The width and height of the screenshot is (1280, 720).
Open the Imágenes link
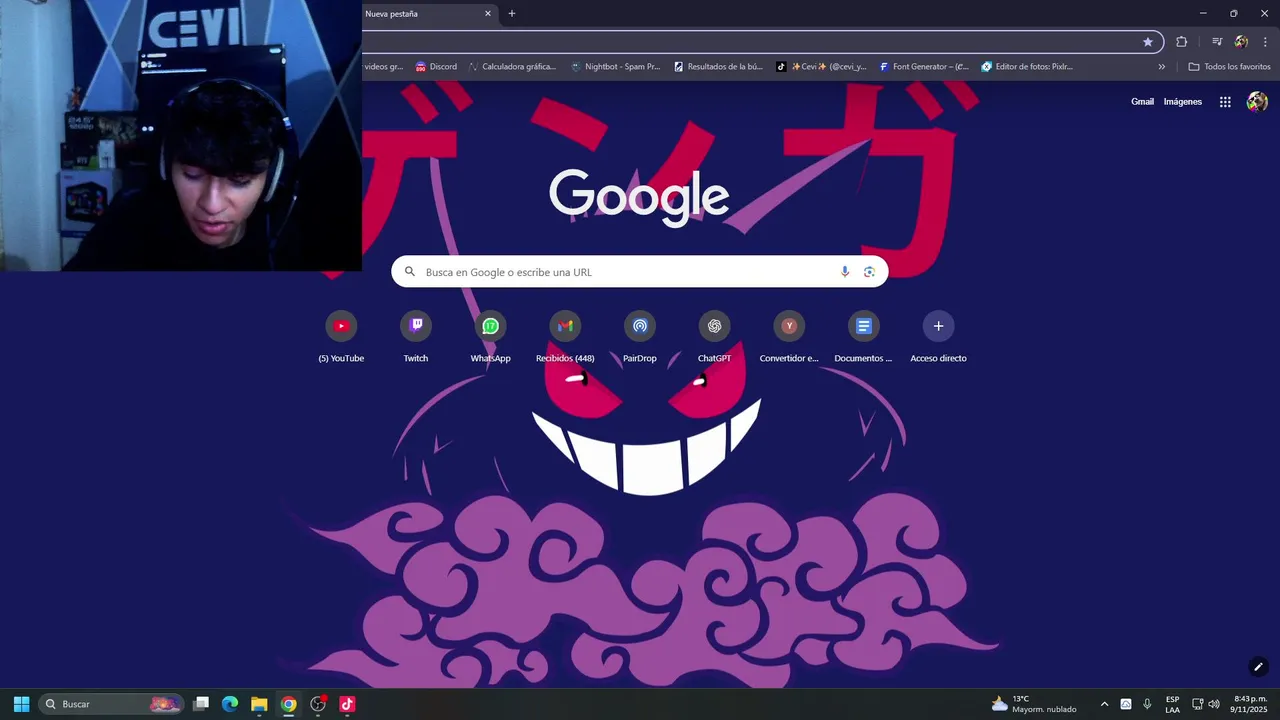[x=1183, y=102]
